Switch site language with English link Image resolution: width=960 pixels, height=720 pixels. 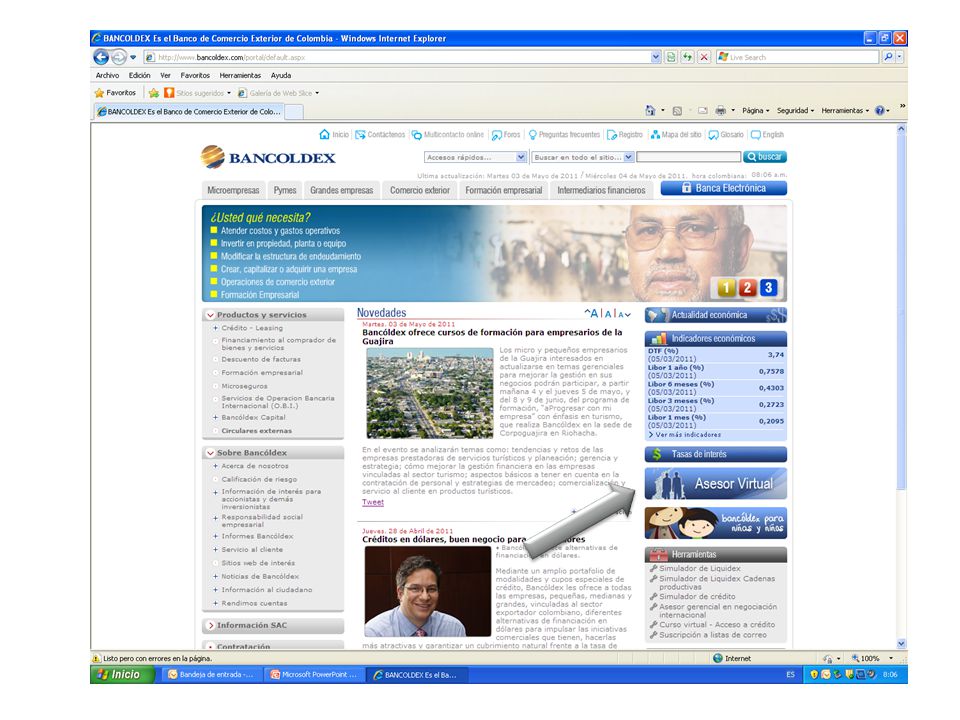[767, 135]
